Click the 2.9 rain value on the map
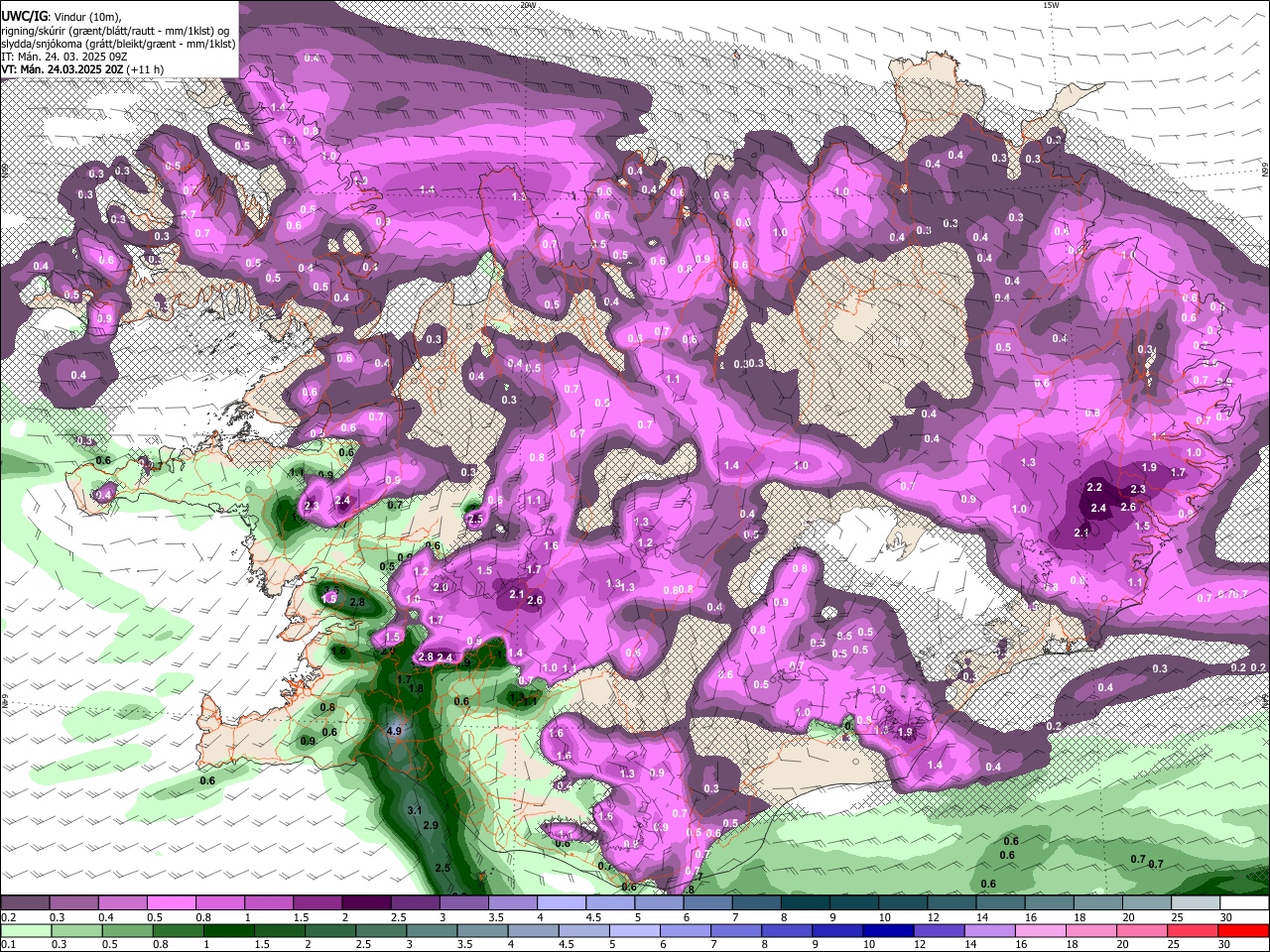 [431, 825]
